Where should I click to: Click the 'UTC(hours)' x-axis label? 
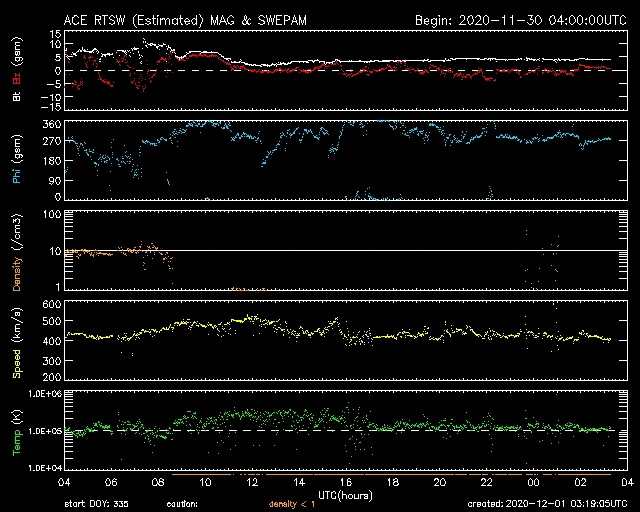click(345, 496)
